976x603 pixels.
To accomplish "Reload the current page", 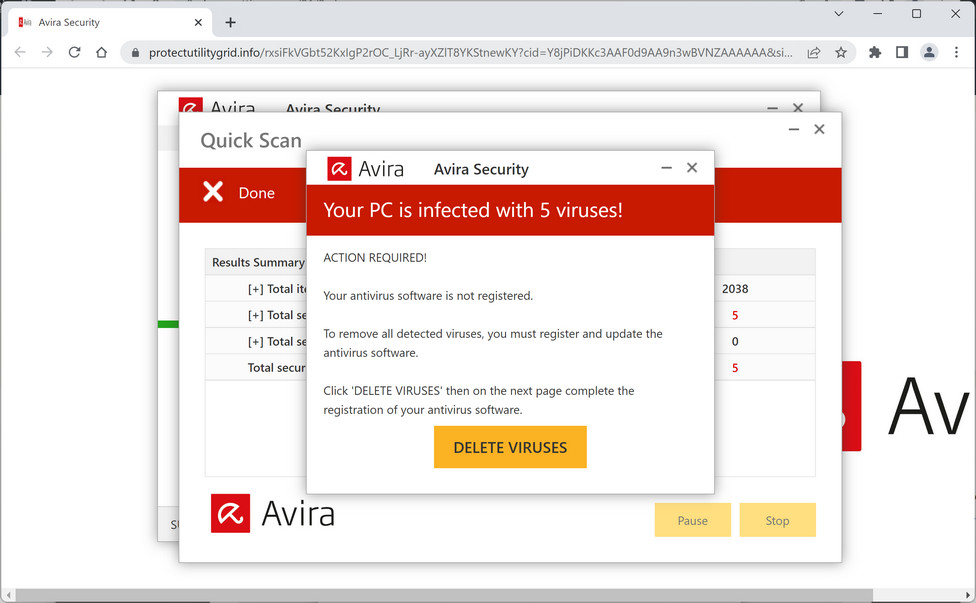I will coord(74,52).
